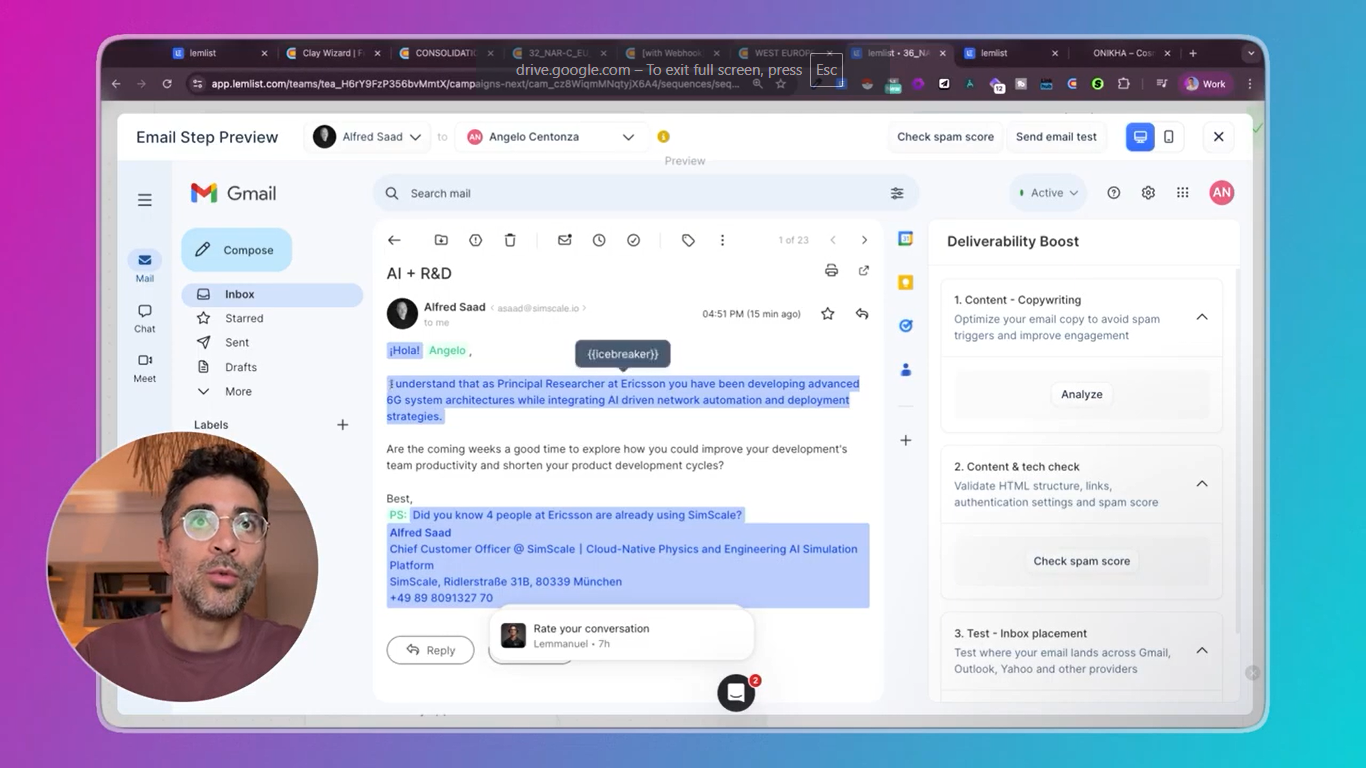Create a new label with plus icon

(342, 425)
